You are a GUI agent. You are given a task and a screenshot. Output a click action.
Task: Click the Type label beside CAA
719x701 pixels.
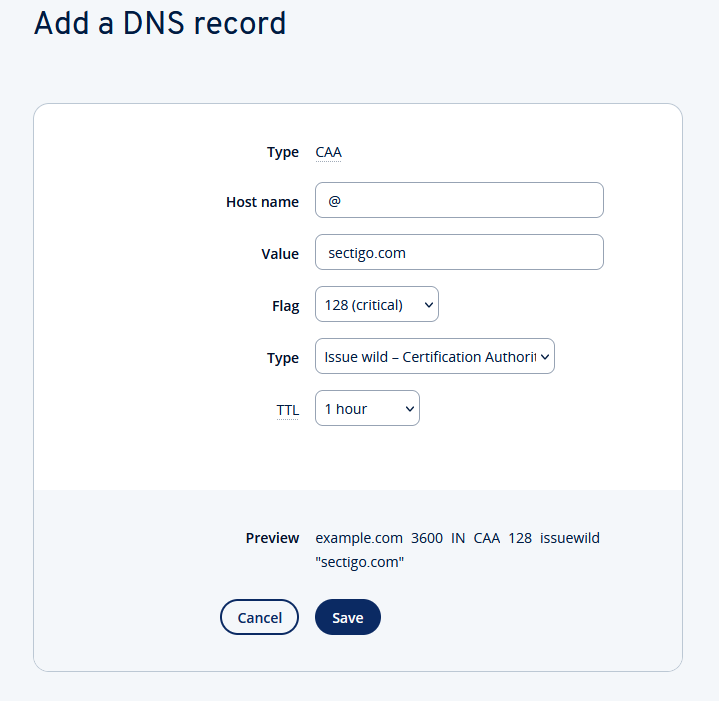coord(283,153)
